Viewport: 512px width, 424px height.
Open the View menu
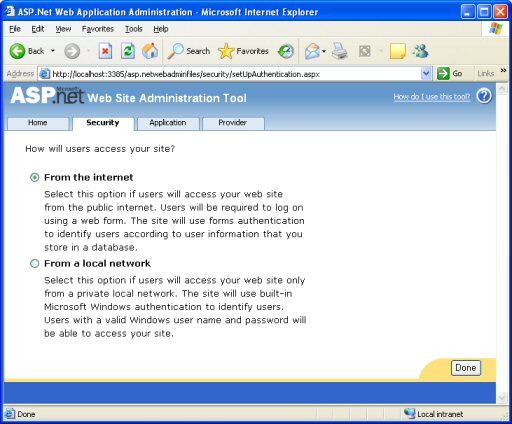click(x=63, y=29)
